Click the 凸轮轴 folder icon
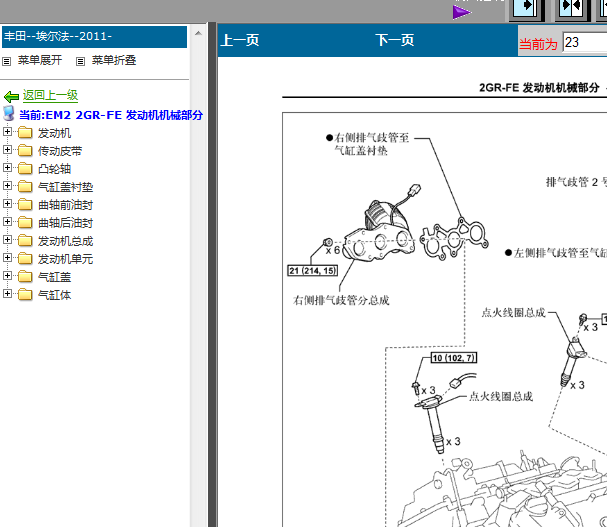607x527 pixels. (x=25, y=168)
